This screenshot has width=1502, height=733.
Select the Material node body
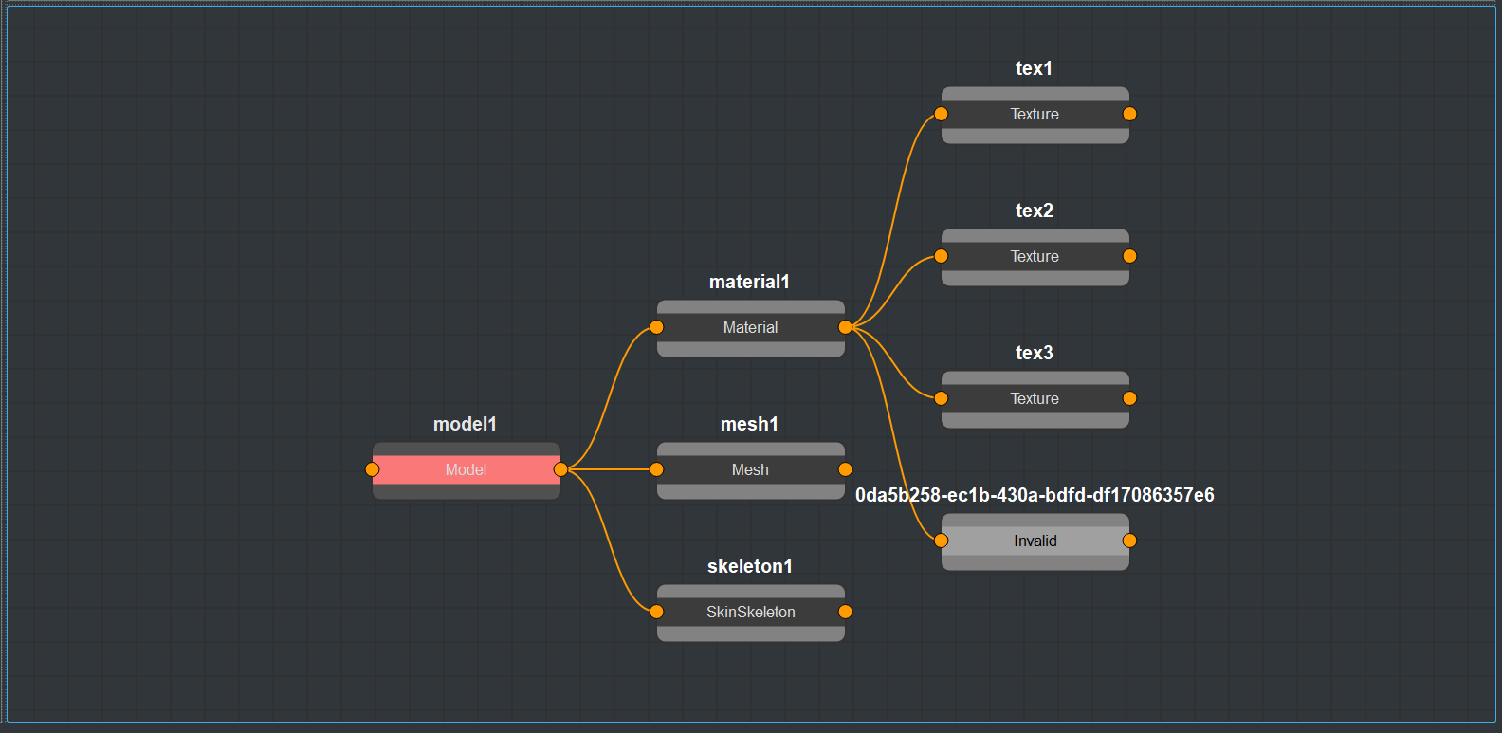pos(750,327)
